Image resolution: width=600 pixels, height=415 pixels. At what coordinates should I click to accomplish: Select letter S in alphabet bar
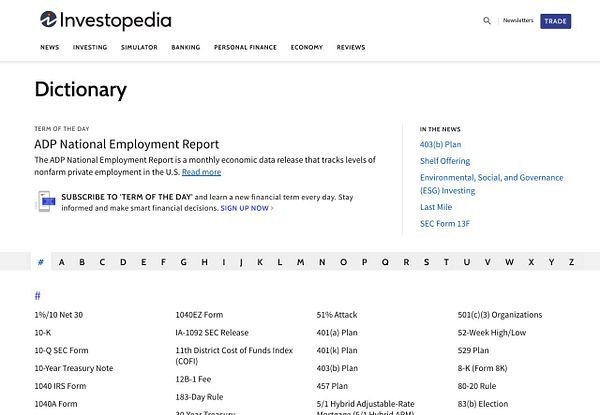[x=426, y=262]
